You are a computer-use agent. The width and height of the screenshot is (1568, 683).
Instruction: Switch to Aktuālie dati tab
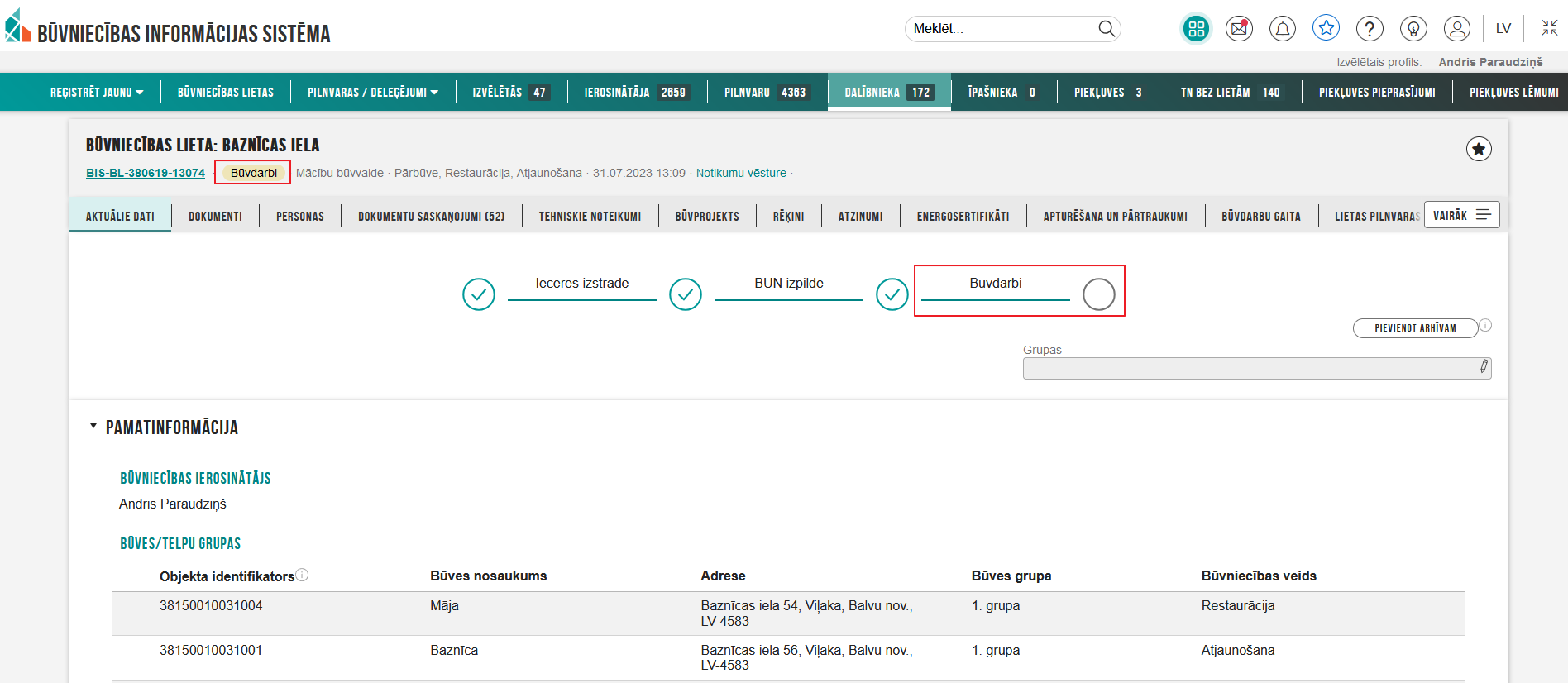point(121,216)
